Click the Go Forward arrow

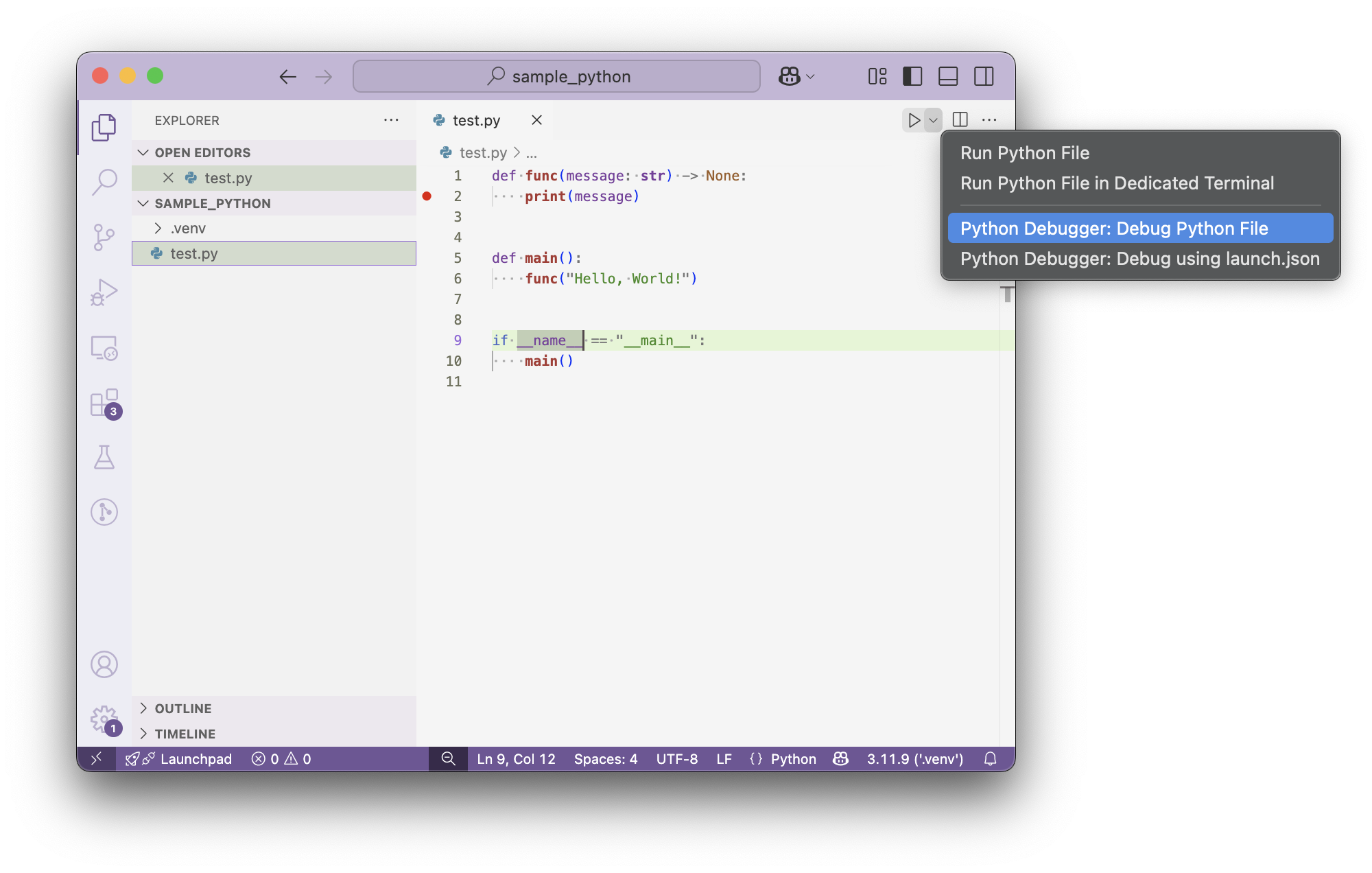324,76
